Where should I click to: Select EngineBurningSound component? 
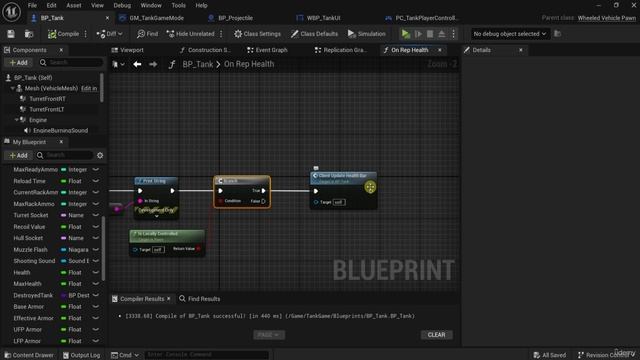[60, 131]
